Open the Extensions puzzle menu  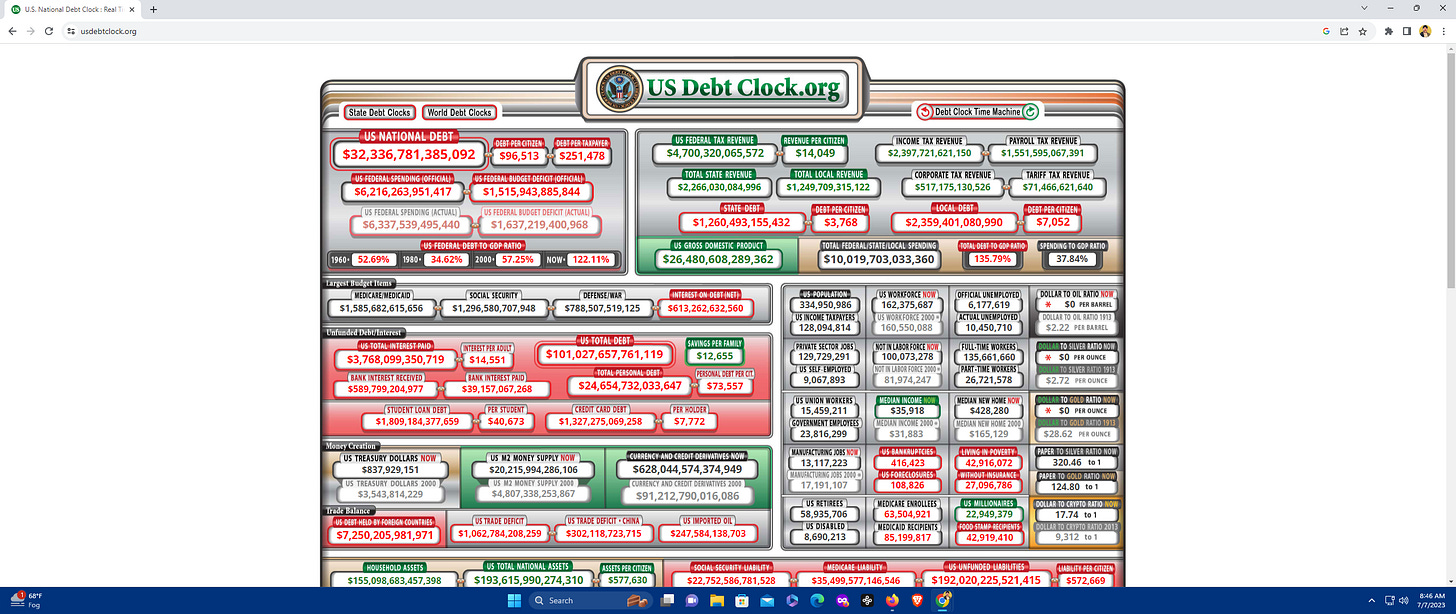tap(1389, 31)
